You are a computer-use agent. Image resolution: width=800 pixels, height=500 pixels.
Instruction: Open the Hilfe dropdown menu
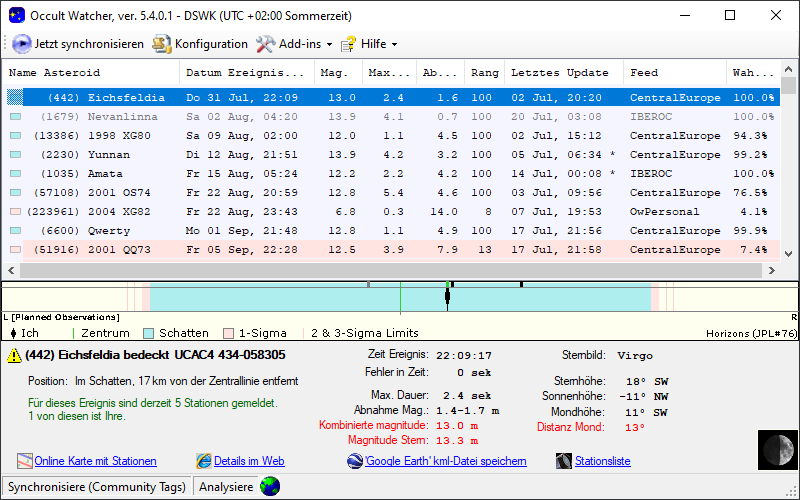point(370,44)
